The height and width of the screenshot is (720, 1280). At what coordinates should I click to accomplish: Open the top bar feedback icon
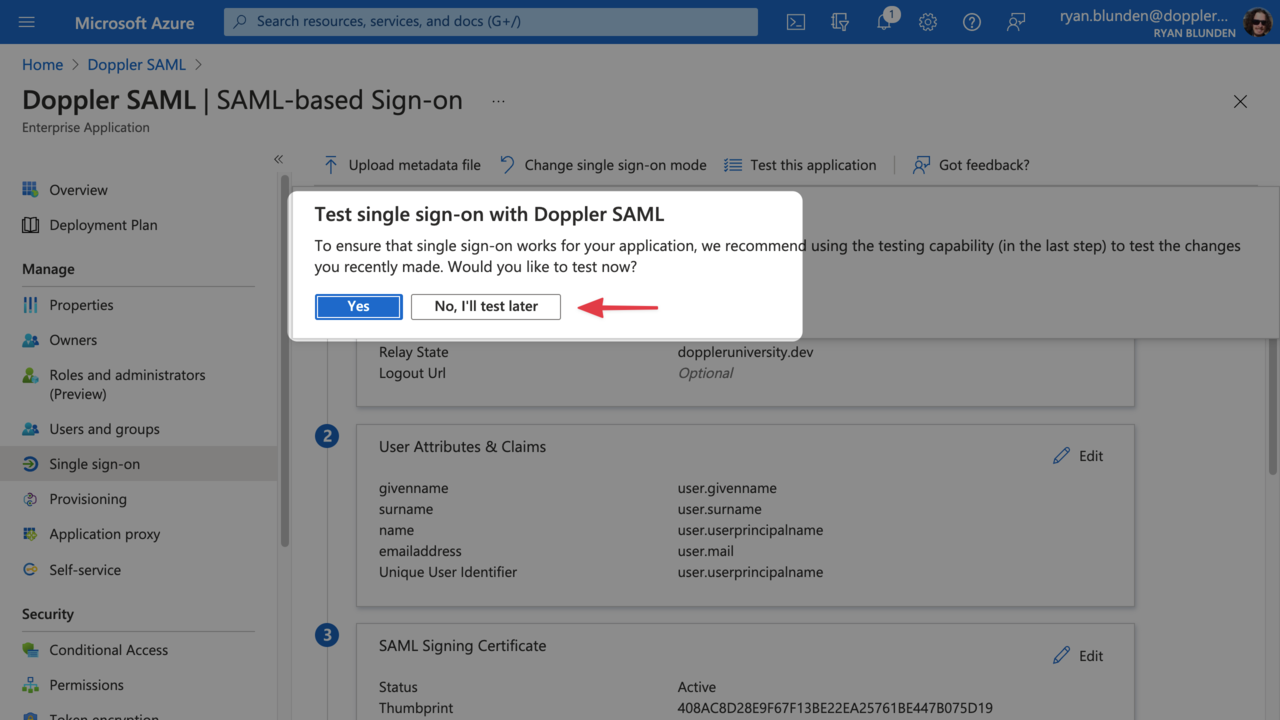tap(1016, 22)
